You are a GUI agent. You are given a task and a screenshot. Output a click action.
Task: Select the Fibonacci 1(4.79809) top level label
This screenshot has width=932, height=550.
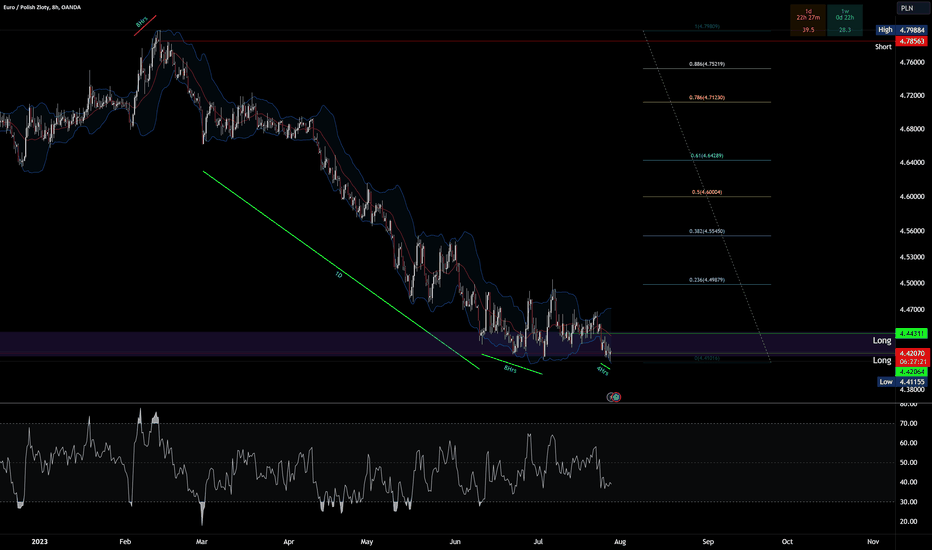(x=707, y=26)
